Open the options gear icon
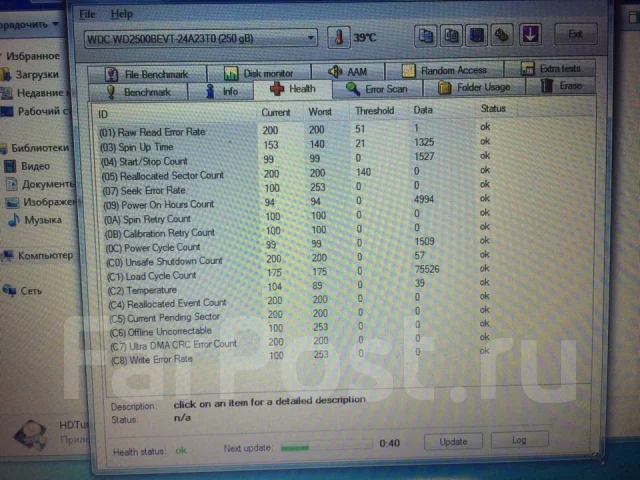Image resolution: width=640 pixels, height=480 pixels. click(502, 35)
